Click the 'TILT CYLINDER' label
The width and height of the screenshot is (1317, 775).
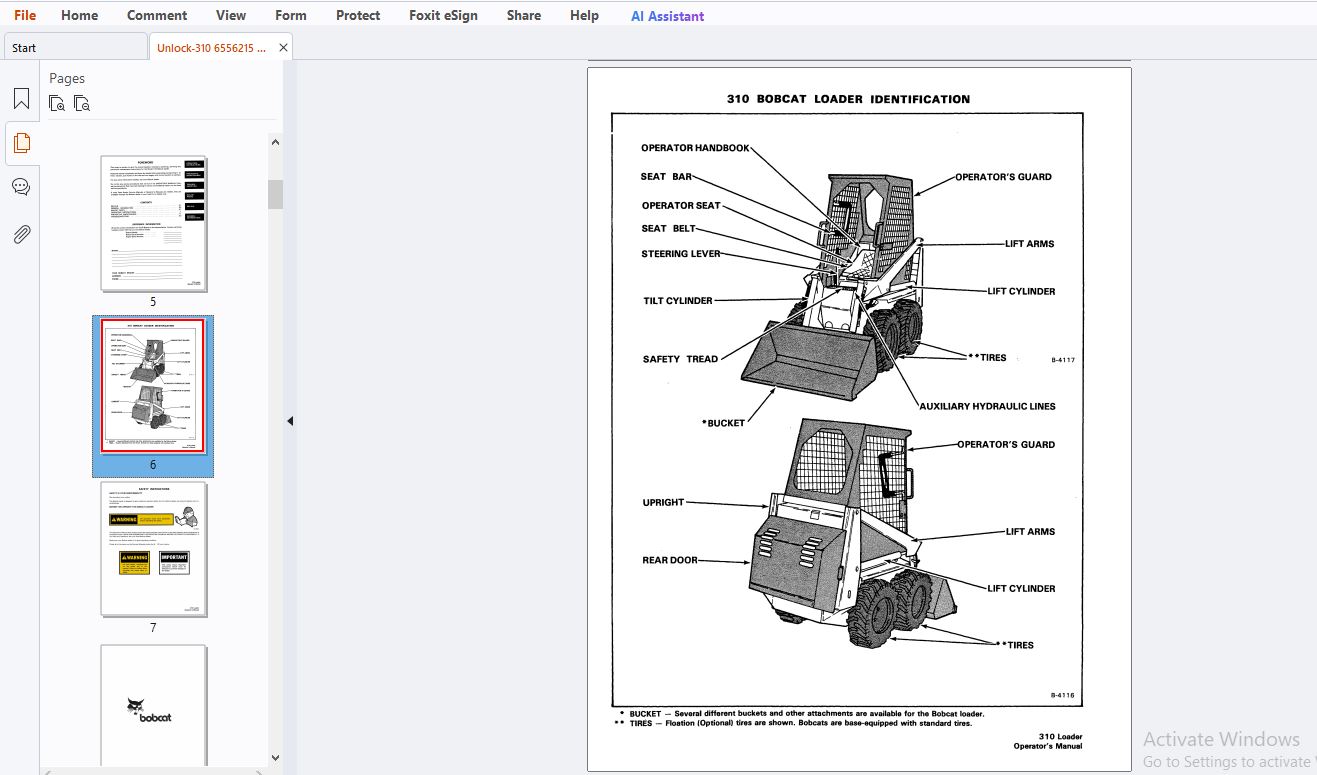tap(678, 301)
